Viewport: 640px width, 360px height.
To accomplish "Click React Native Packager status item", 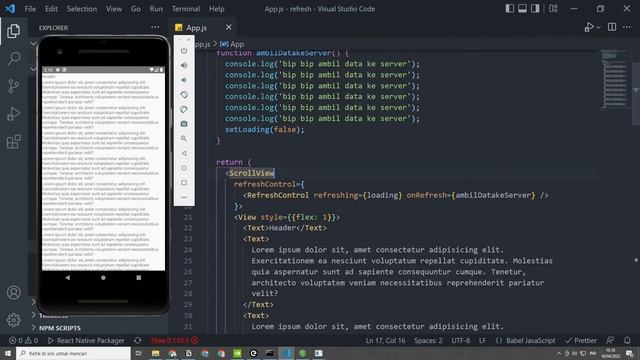I will (86, 340).
